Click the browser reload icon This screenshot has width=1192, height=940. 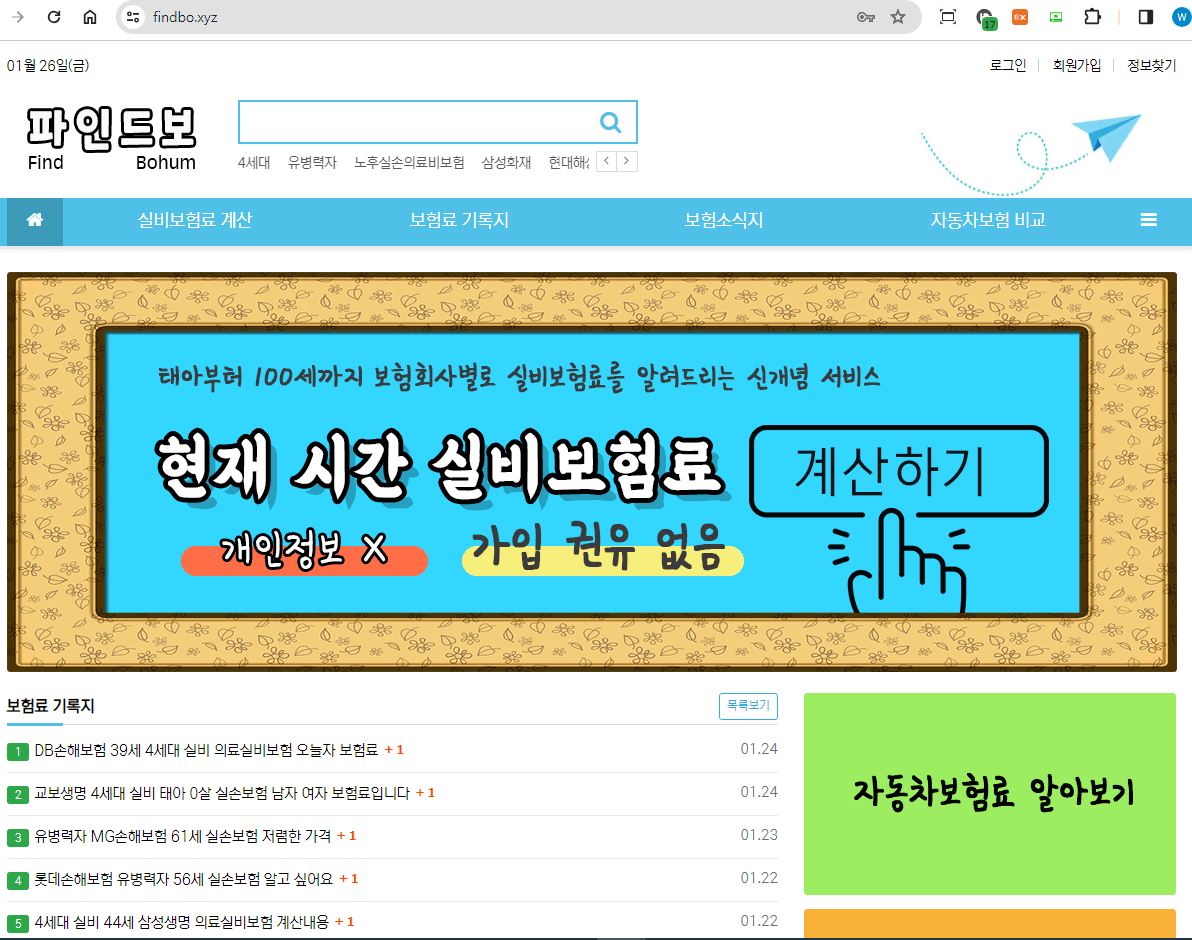tap(54, 17)
